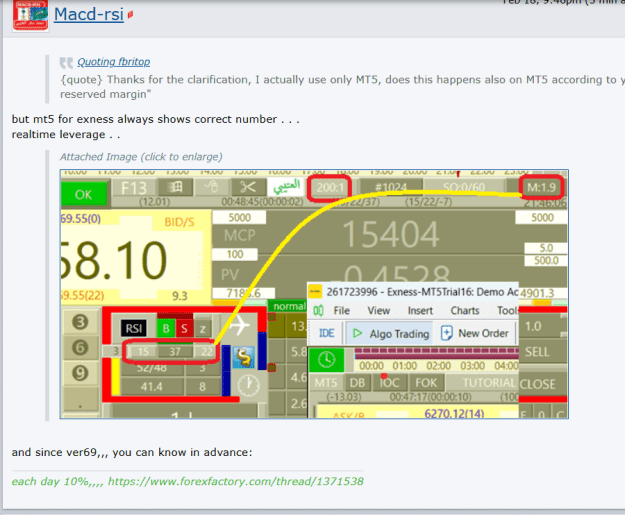Open the Macd-rsi user avatar
Image resolution: width=625 pixels, height=515 pixels.
point(30,15)
